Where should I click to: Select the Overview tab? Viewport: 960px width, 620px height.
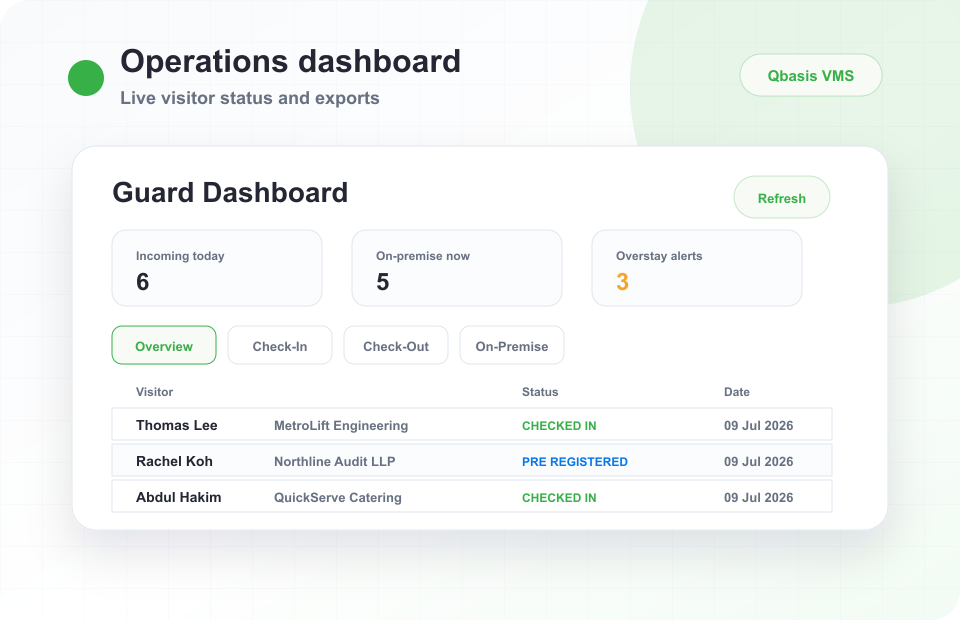tap(164, 346)
